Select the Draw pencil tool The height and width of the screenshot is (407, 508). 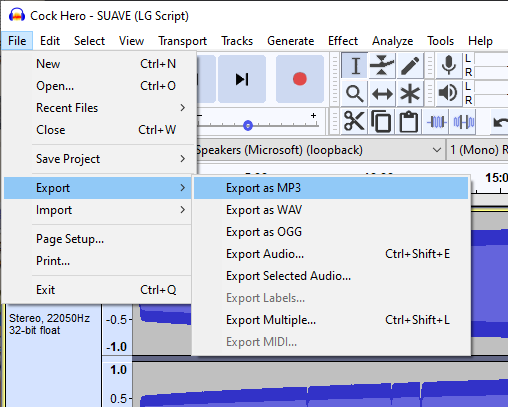(x=410, y=65)
